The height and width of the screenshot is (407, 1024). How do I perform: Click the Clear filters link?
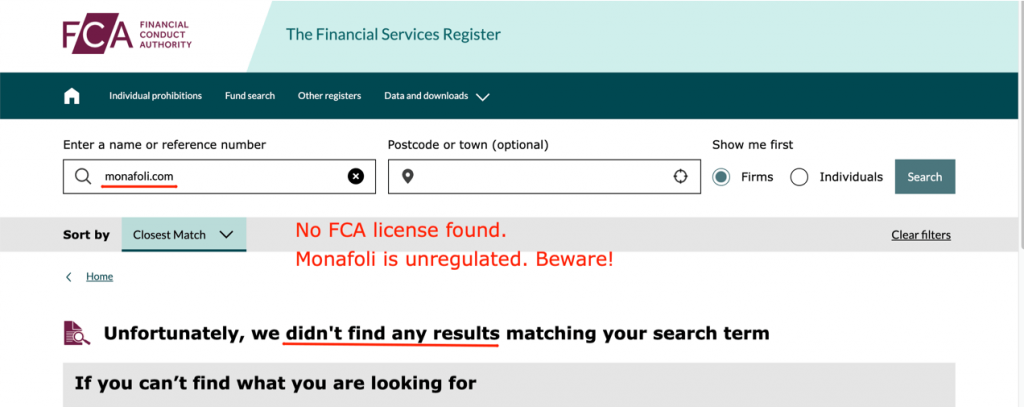921,235
